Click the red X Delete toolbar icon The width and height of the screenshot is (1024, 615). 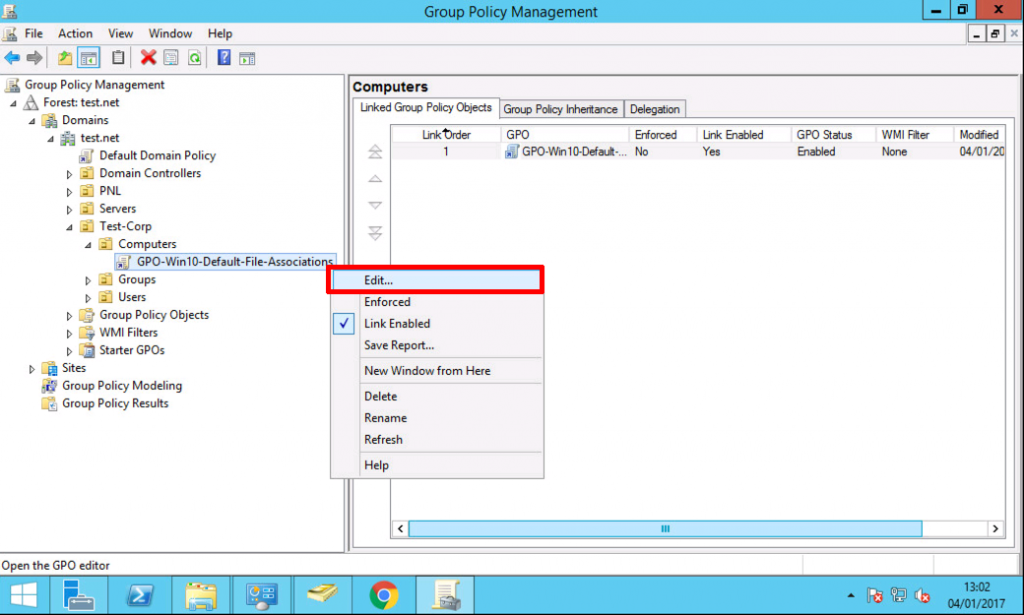coord(148,58)
